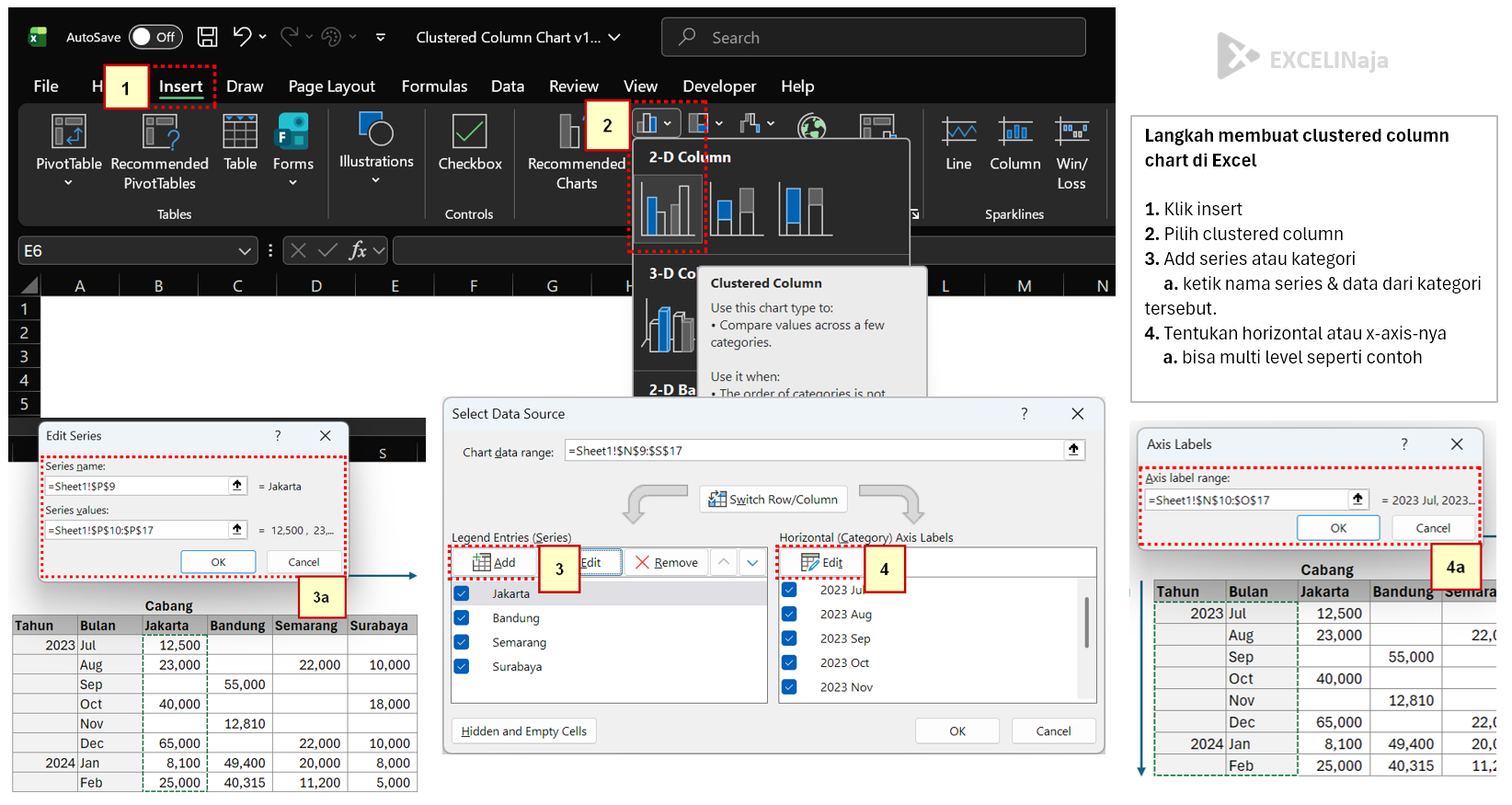The image size is (1512, 805).
Task: Click Remove series button
Action: (x=667, y=563)
